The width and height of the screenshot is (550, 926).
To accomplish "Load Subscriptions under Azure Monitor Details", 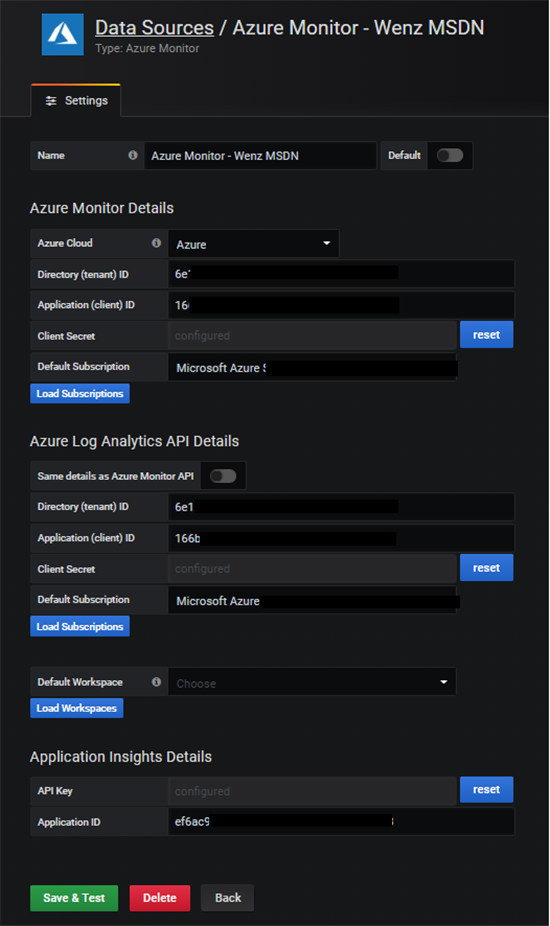I will 80,393.
